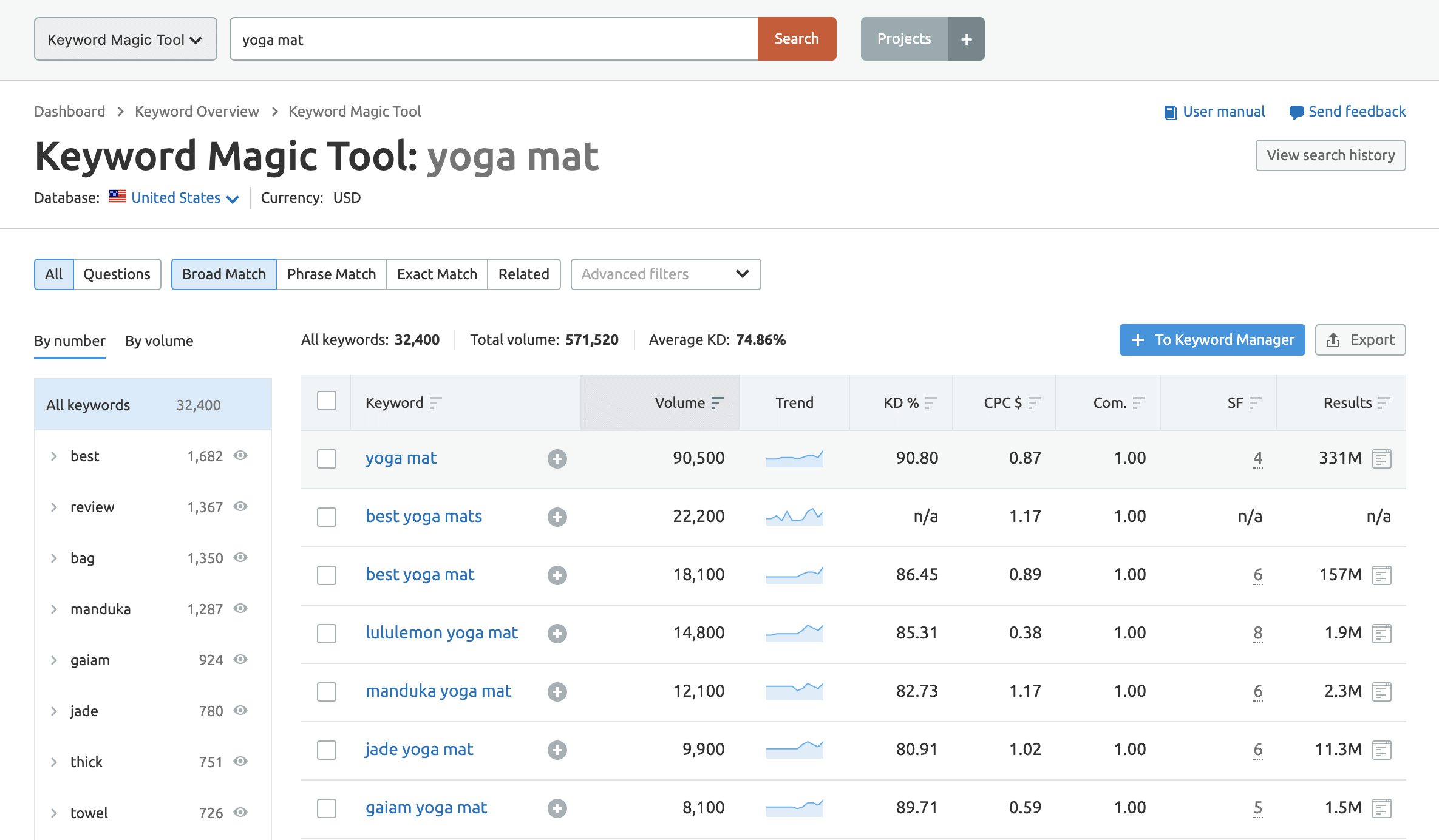The width and height of the screenshot is (1439, 840).
Task: Open View search history link
Action: tap(1330, 155)
